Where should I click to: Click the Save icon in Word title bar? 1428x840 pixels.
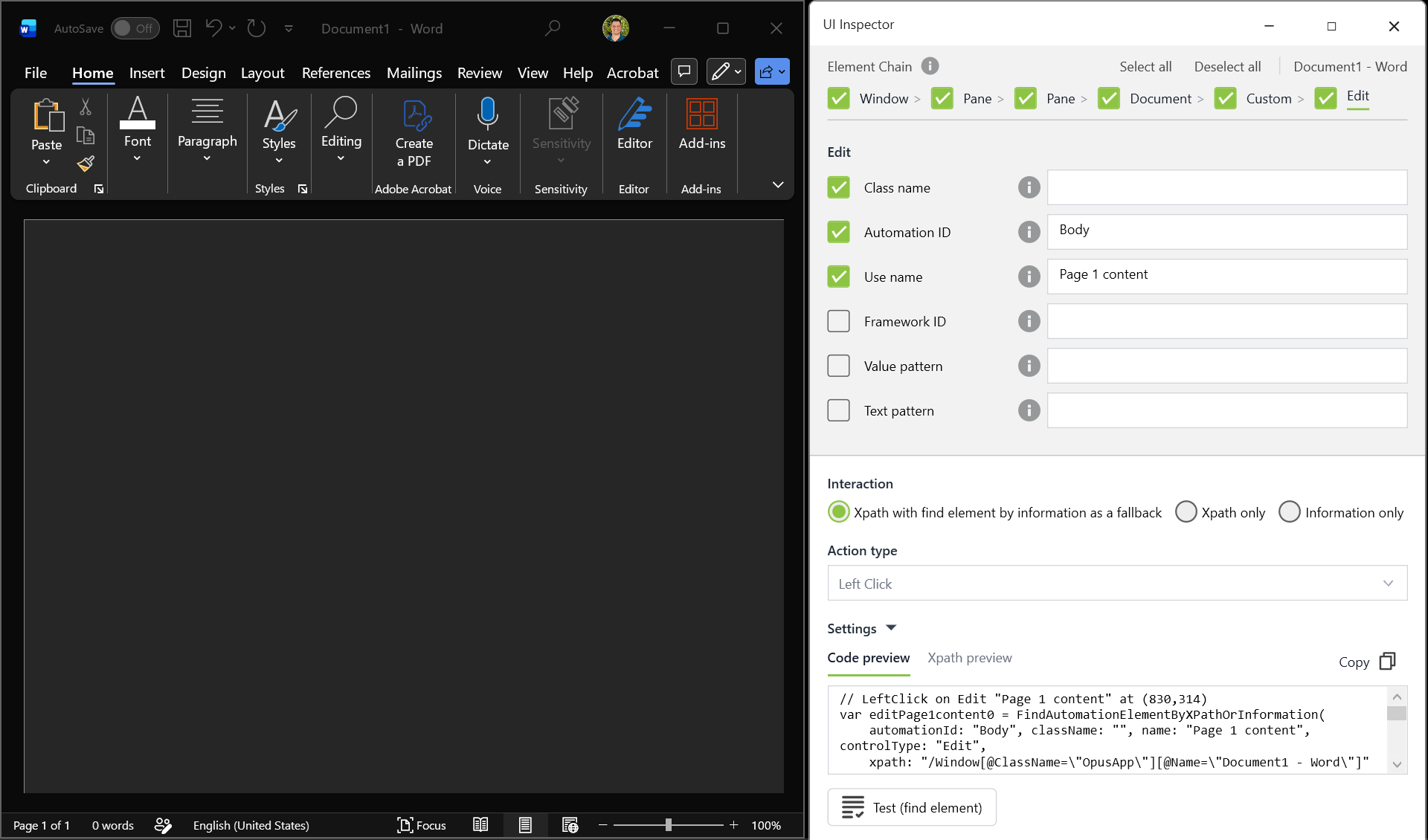coord(182,28)
